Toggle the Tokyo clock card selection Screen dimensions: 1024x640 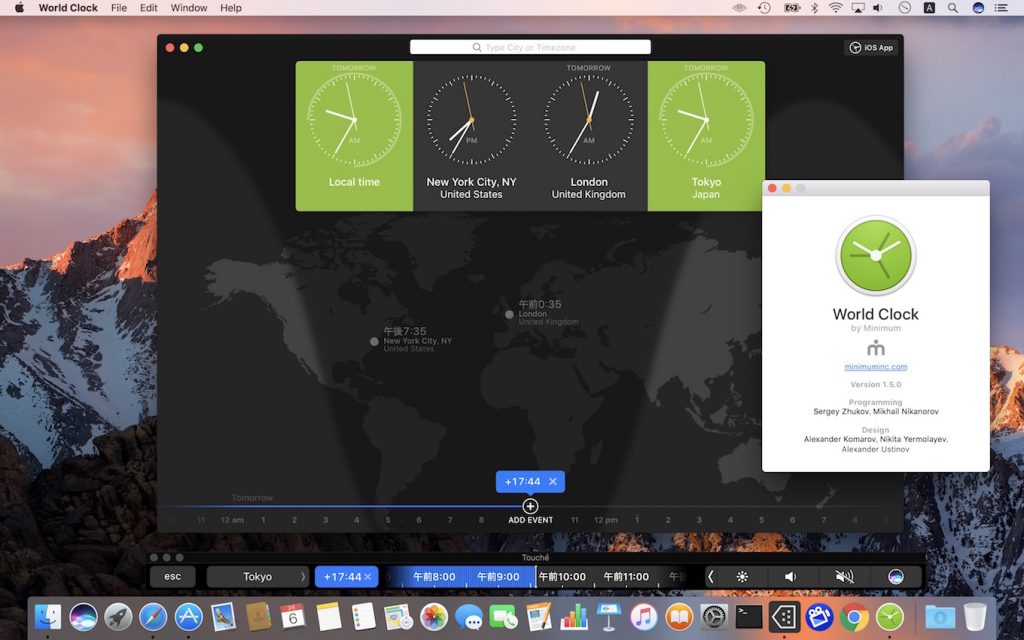pyautogui.click(x=706, y=120)
